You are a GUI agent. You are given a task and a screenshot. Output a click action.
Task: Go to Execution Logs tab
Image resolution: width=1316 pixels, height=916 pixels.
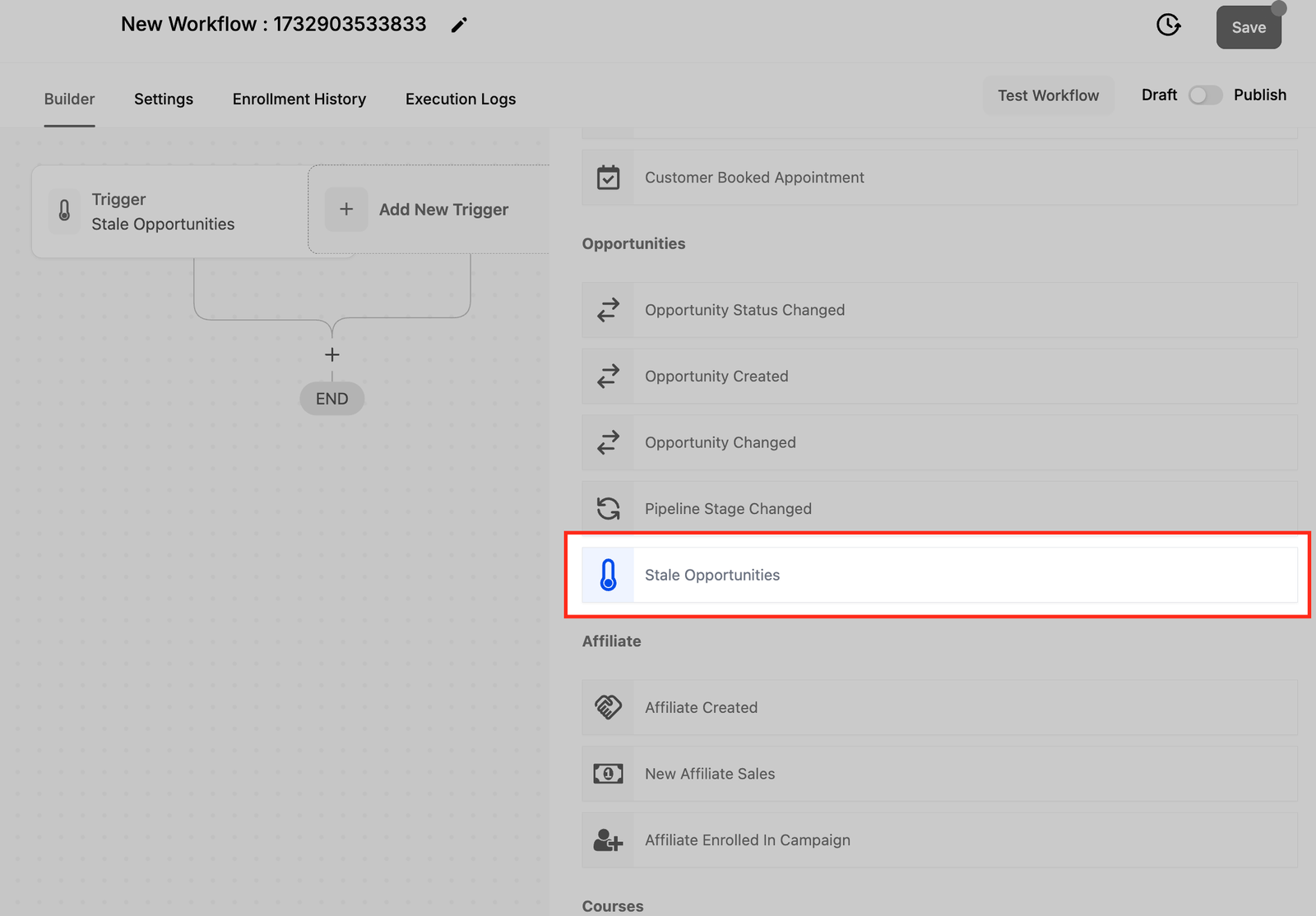pyautogui.click(x=460, y=99)
